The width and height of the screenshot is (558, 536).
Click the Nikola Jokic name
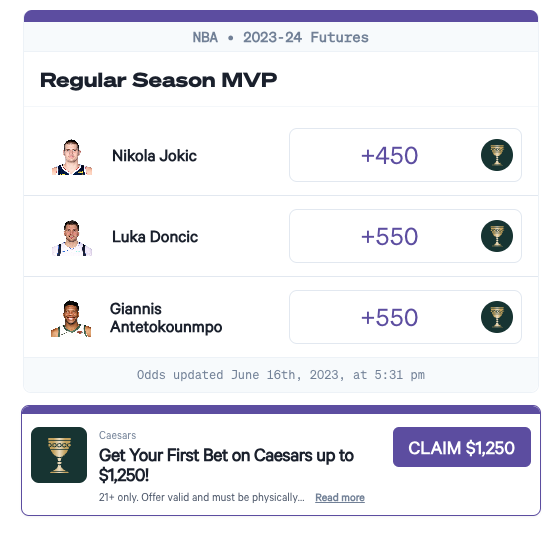(x=154, y=156)
